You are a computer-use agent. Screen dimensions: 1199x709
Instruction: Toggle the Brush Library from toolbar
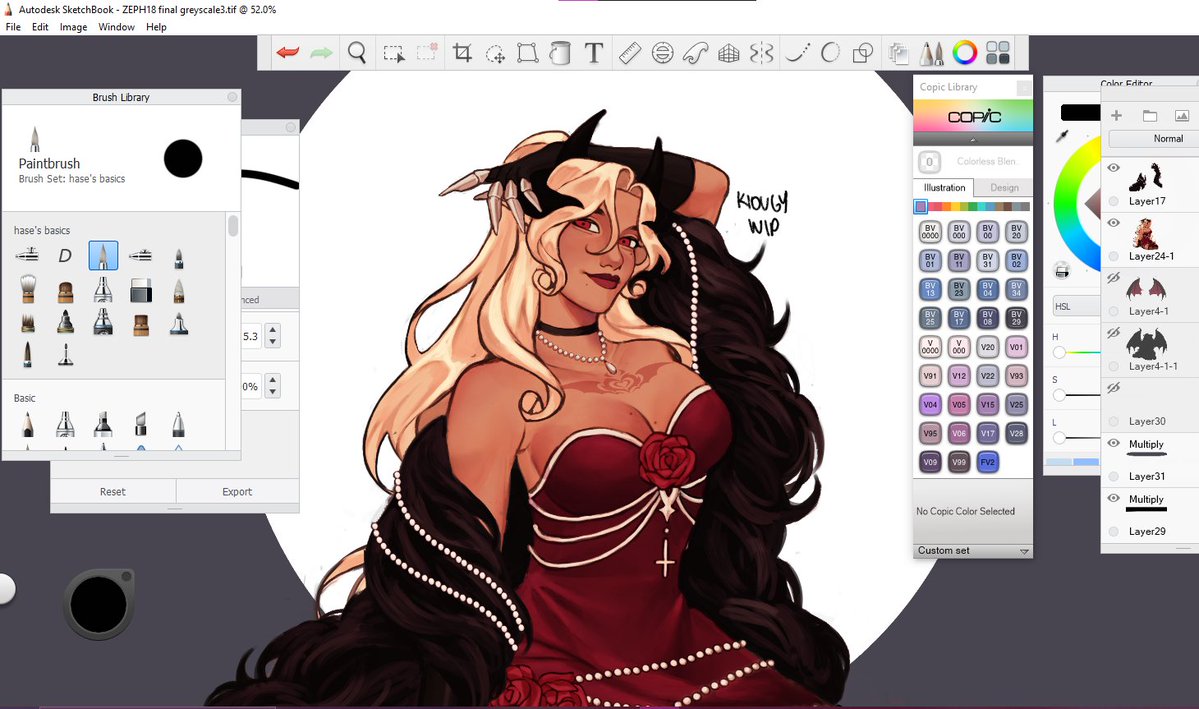coord(931,53)
